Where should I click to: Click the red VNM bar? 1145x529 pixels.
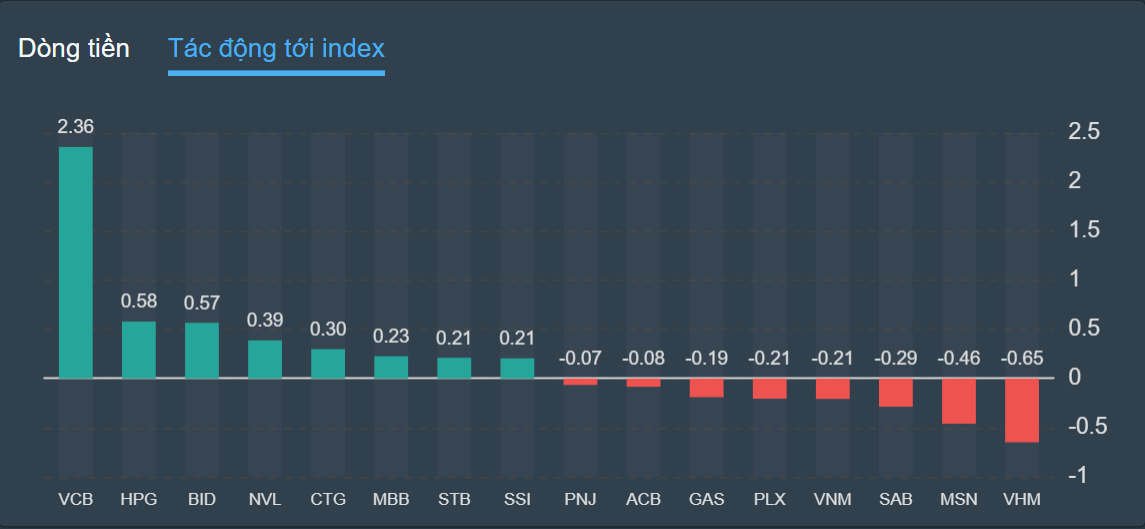tap(833, 388)
